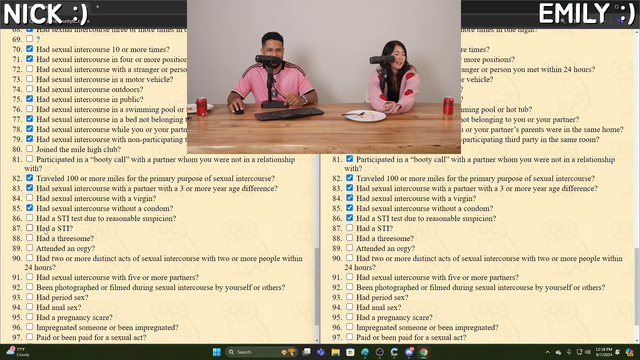Check item 73 motor vehicle in left list
The image size is (640, 360).
click(x=29, y=79)
